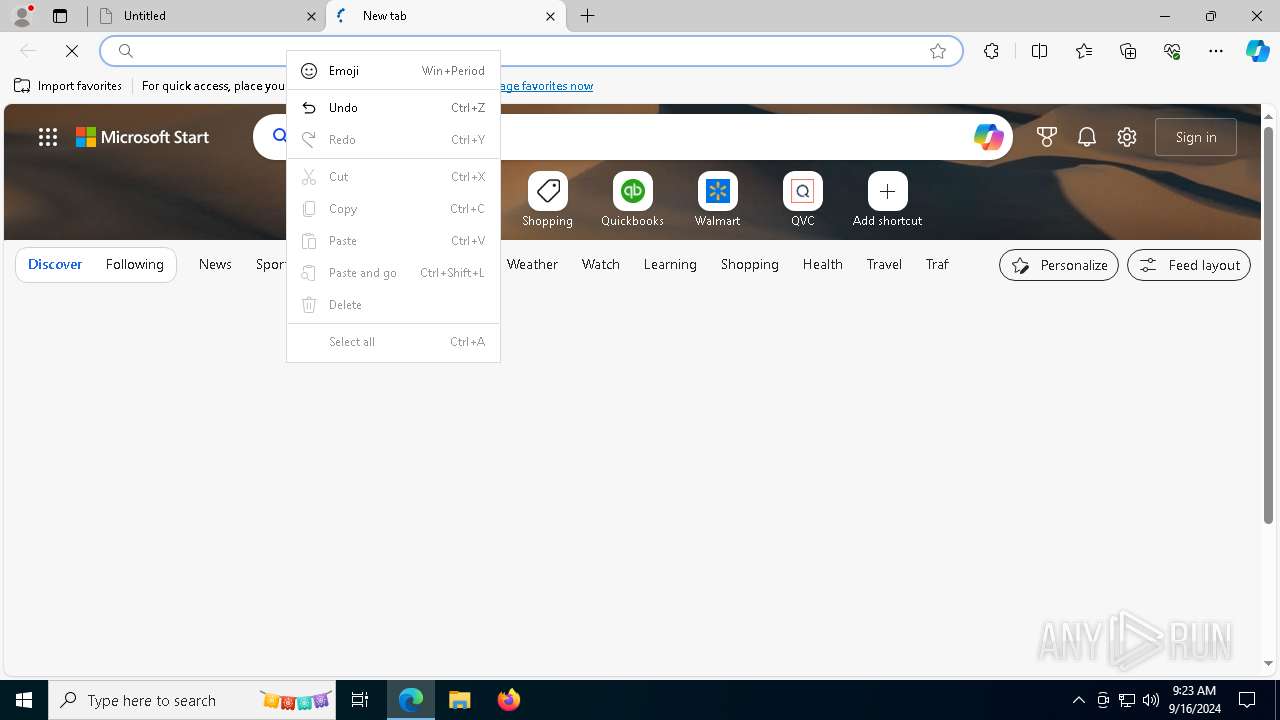1280x720 pixels.
Task: Launch Firefox from the taskbar
Action: pyautogui.click(x=509, y=700)
